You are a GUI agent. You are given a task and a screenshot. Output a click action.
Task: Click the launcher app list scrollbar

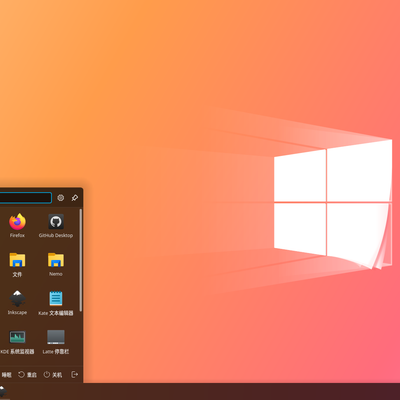click(x=80, y=260)
